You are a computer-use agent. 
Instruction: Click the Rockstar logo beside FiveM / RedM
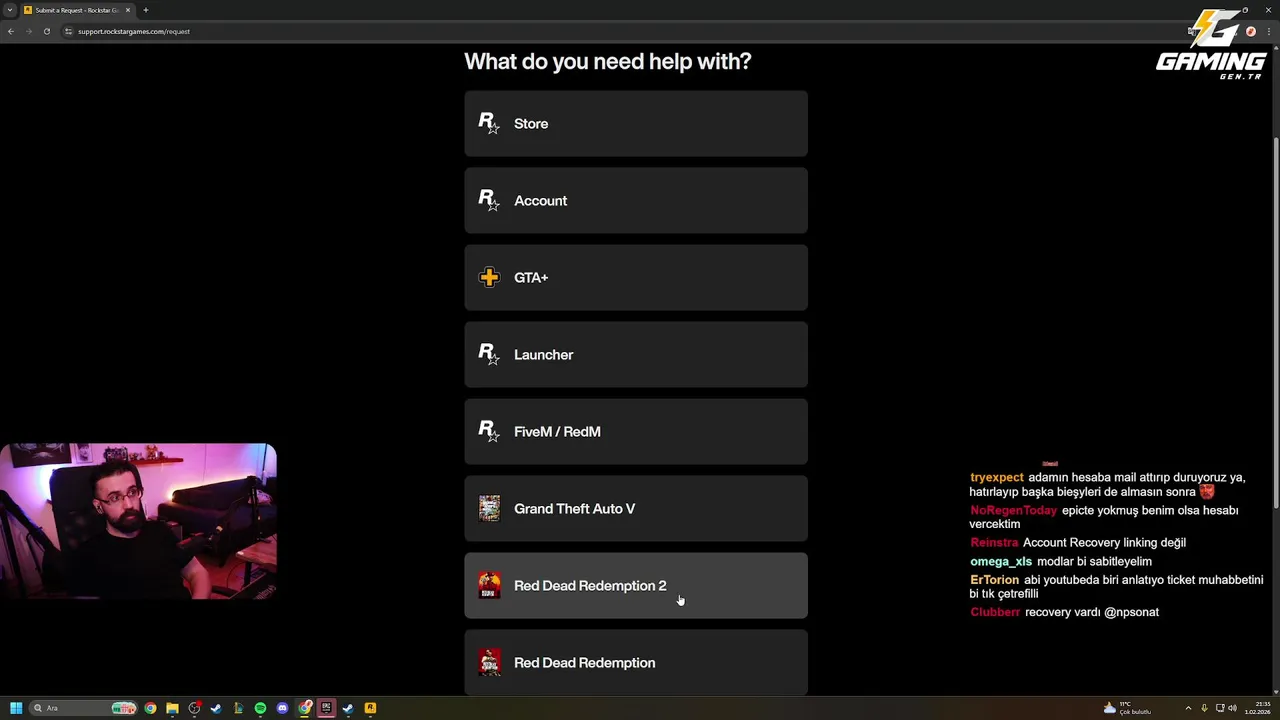pyautogui.click(x=489, y=431)
